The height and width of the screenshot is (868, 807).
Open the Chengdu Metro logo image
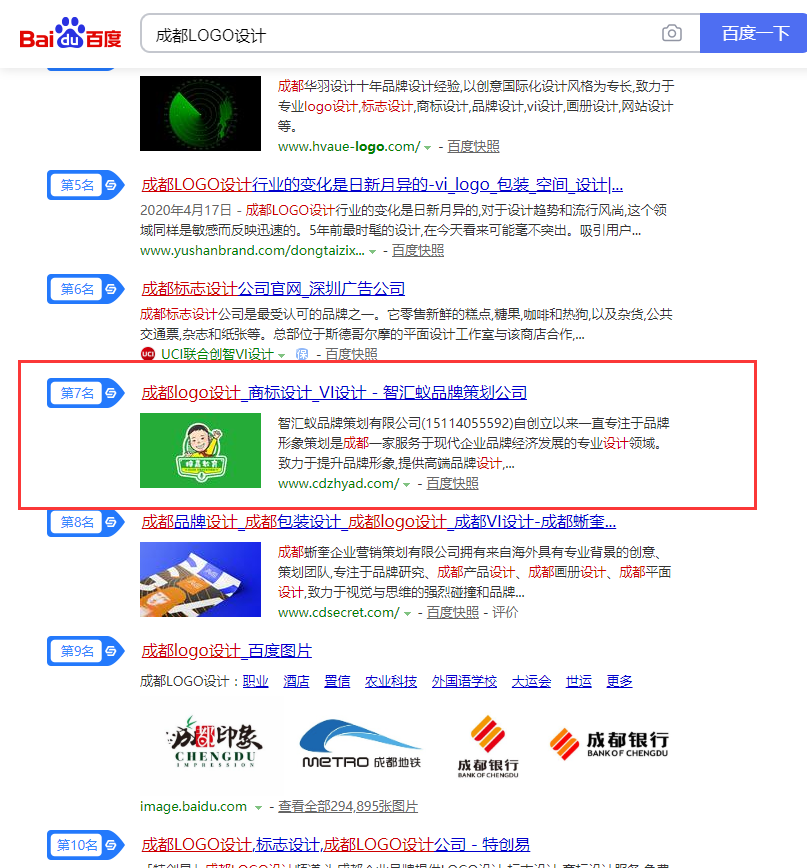pos(361,745)
